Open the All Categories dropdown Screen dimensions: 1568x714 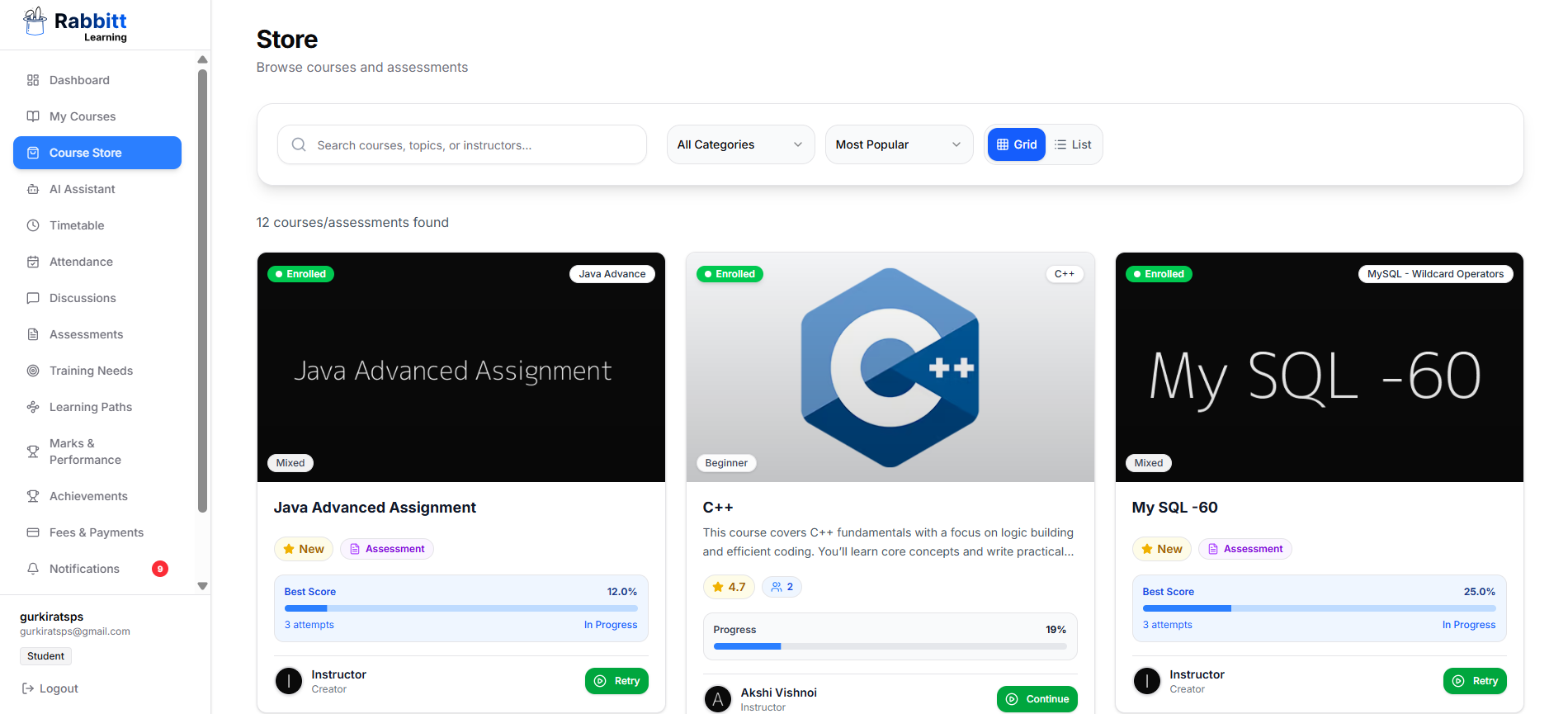click(x=740, y=144)
